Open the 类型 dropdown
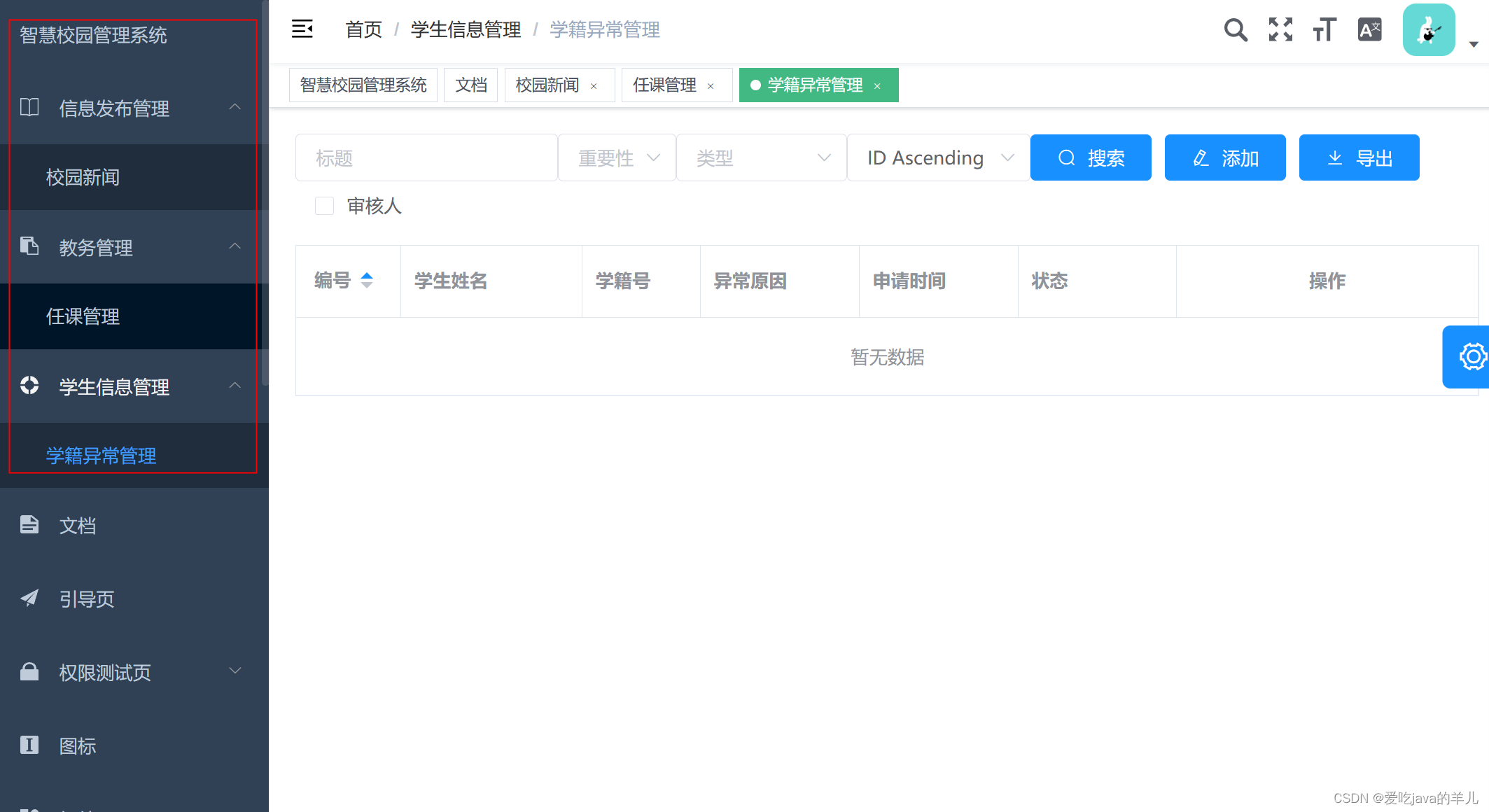Screen dimensions: 1489x812 pos(762,158)
